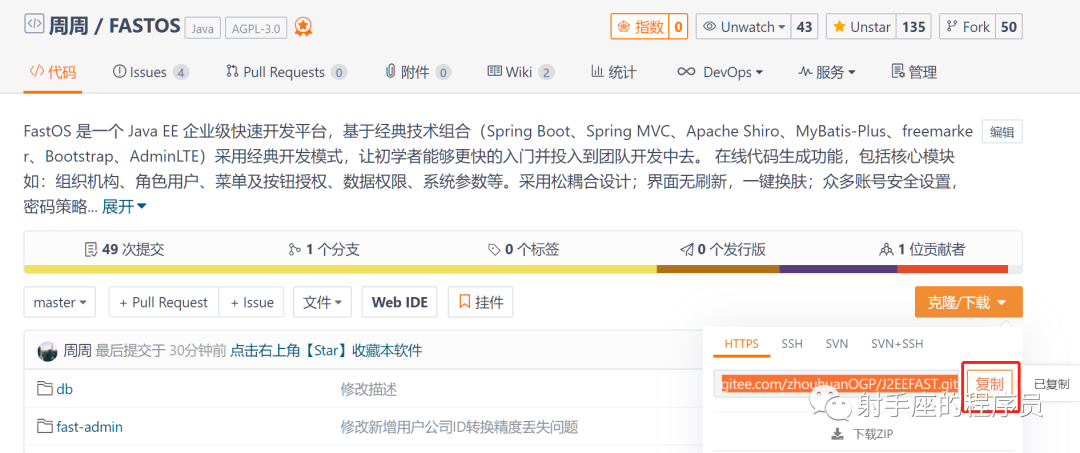
Task: Click the db folder icon
Action: point(45,389)
